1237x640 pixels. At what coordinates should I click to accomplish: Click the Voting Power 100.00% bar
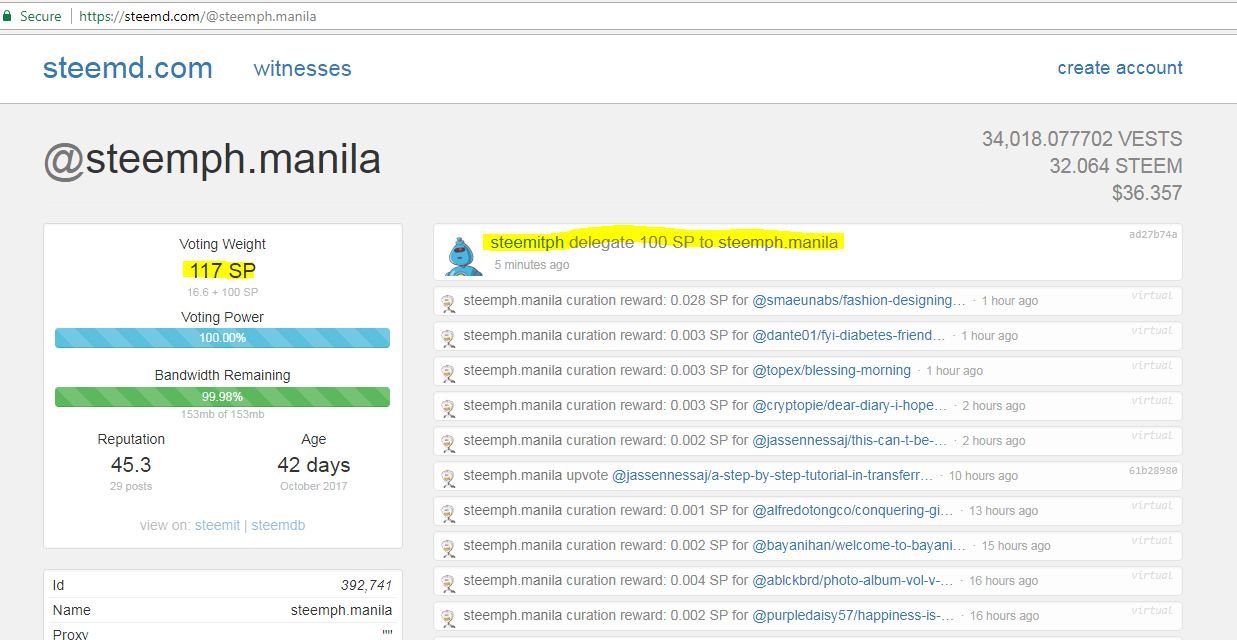pyautogui.click(x=222, y=338)
